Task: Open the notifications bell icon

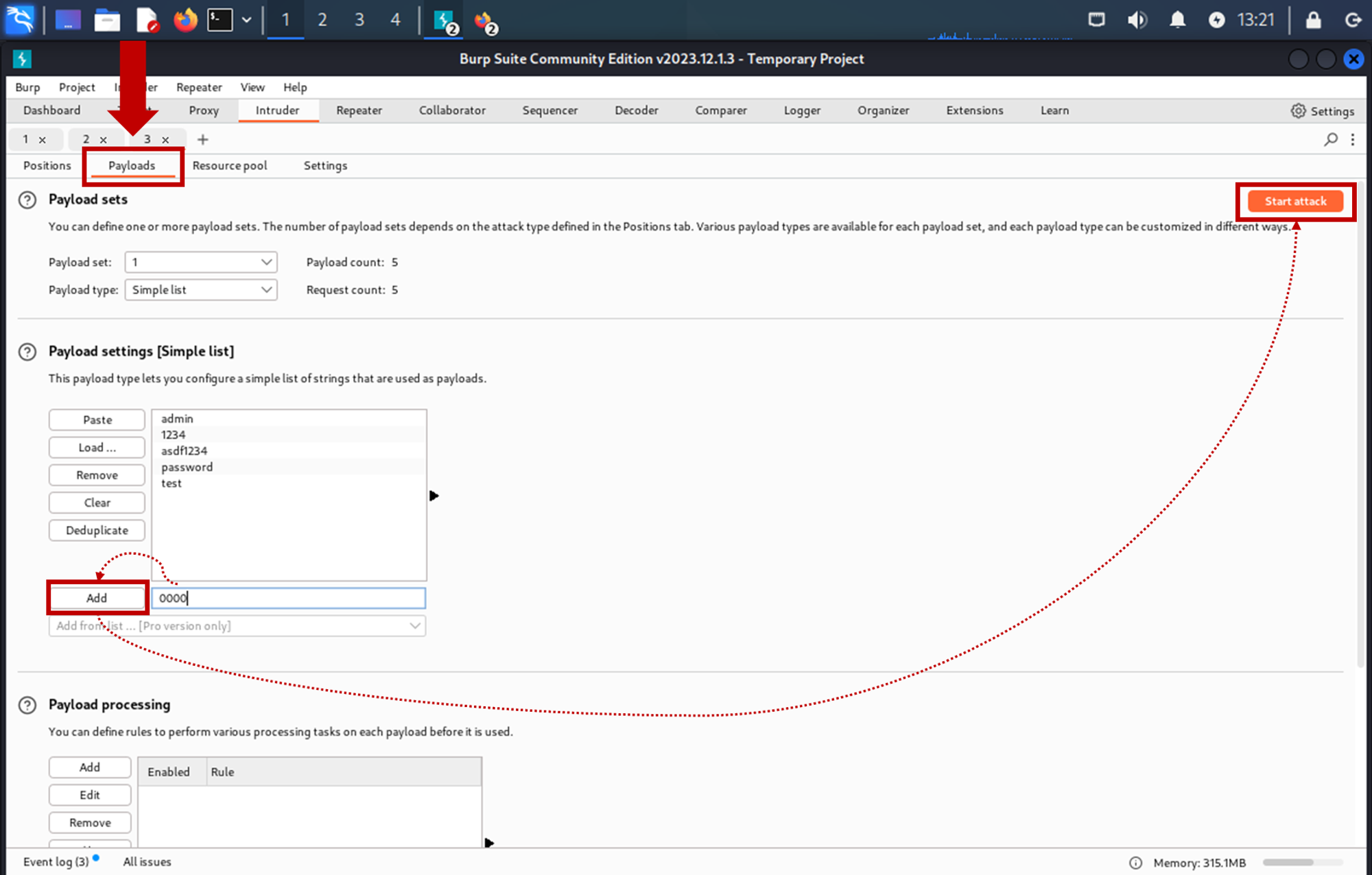Action: click(x=1177, y=19)
